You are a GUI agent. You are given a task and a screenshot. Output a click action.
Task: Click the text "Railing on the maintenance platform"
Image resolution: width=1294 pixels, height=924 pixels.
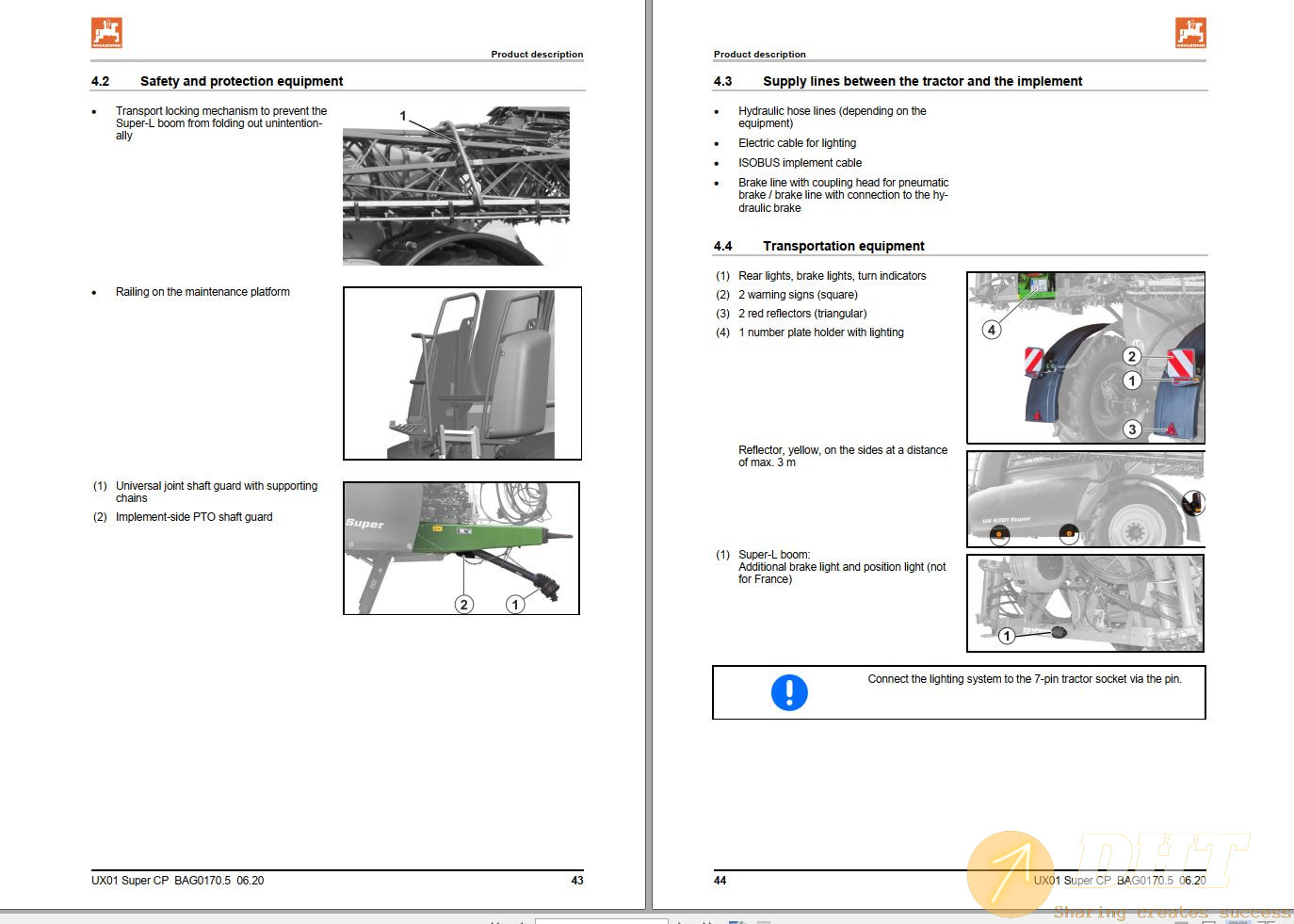202,292
